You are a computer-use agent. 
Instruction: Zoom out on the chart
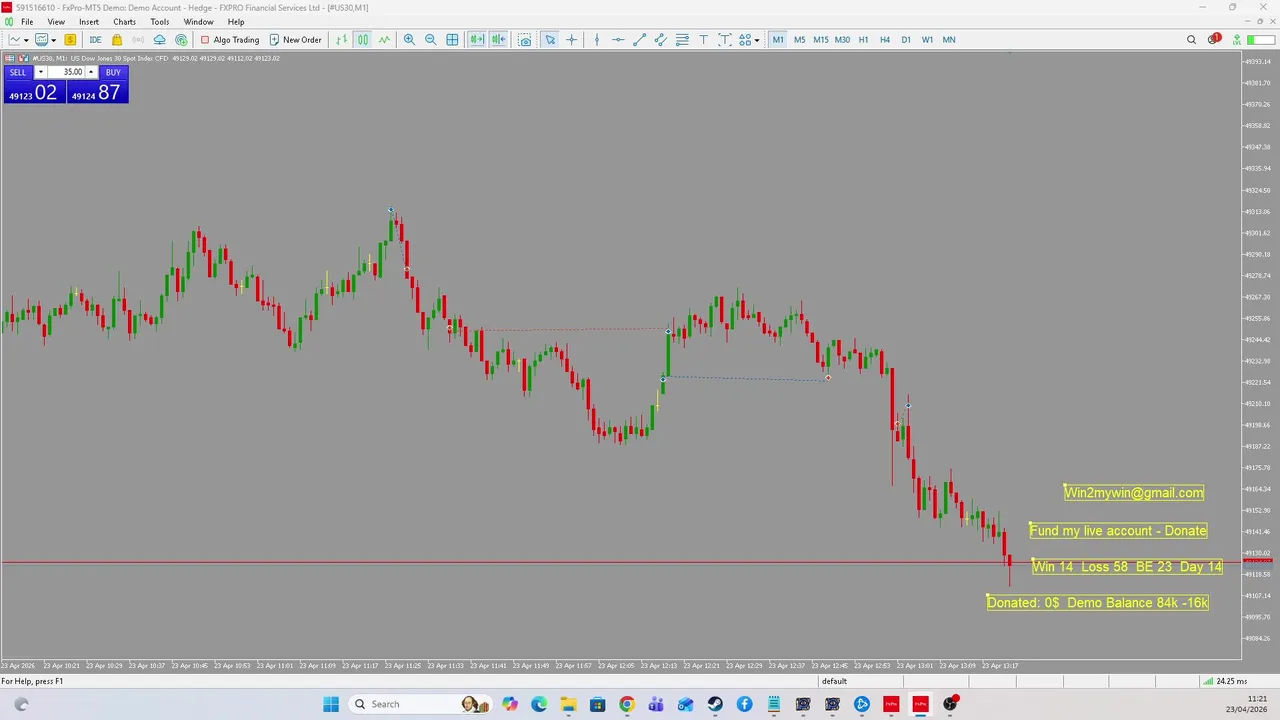pyautogui.click(x=430, y=40)
